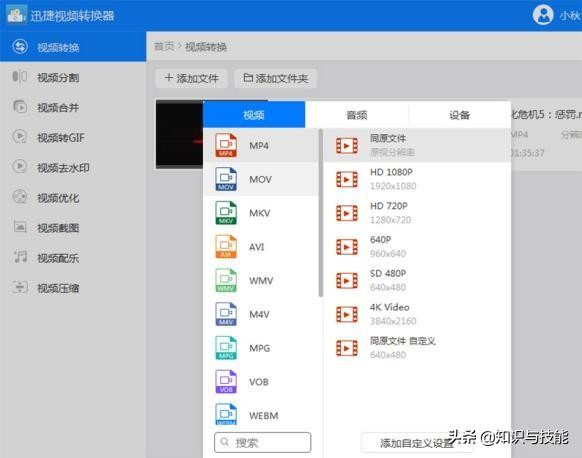
Task: Click the WEBM format label
Action: click(264, 416)
